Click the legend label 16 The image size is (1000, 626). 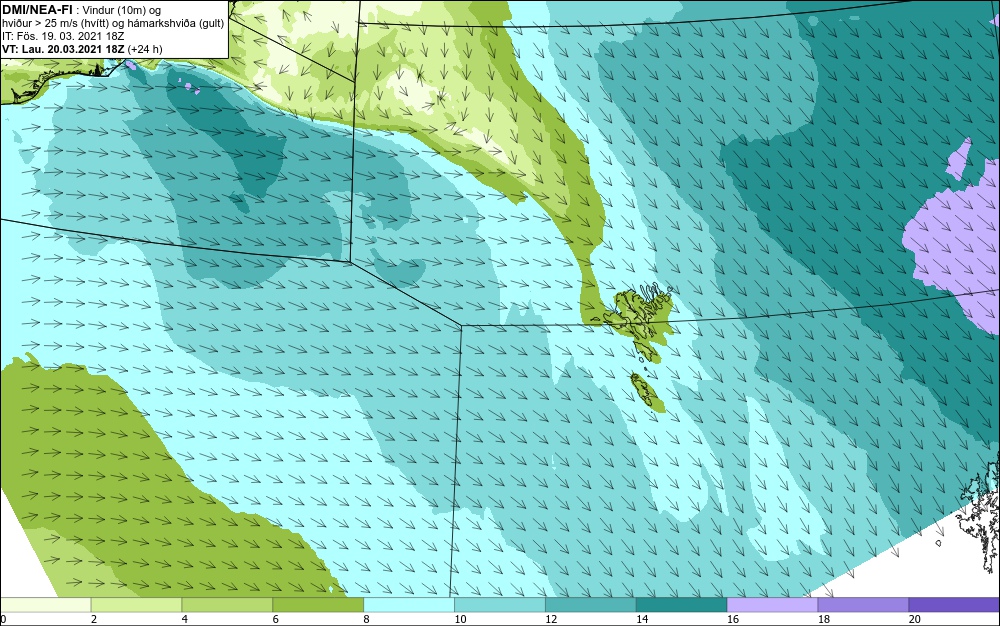tap(733, 619)
